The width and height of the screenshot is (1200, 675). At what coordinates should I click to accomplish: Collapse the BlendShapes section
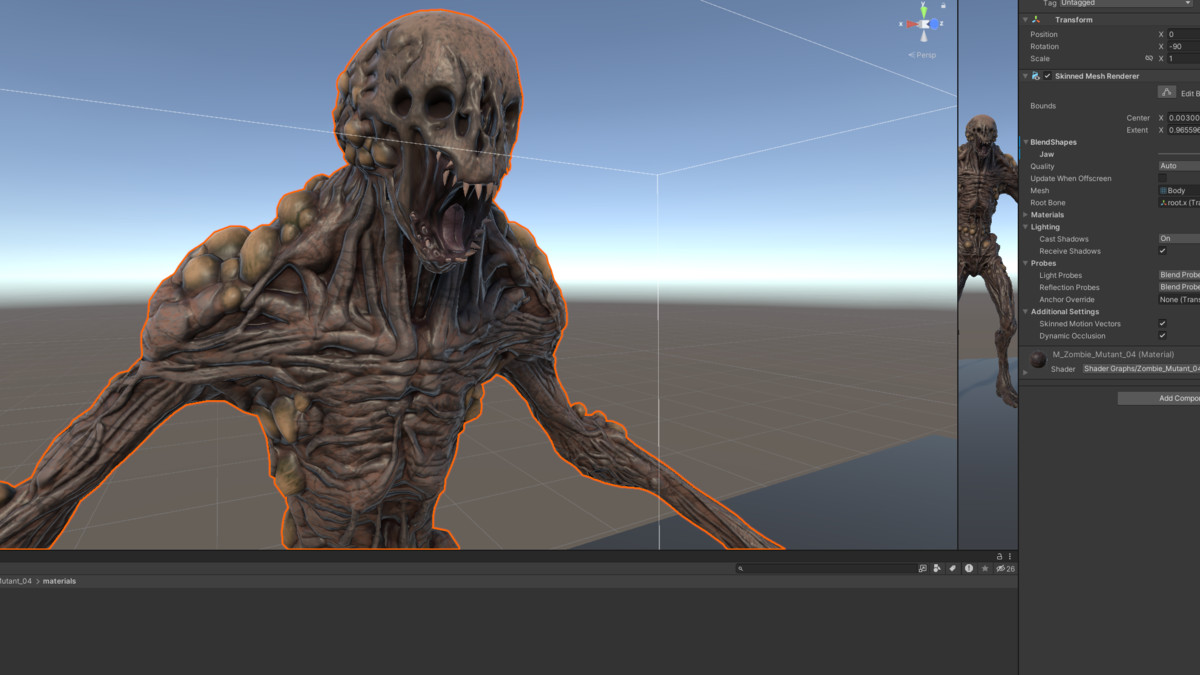pyautogui.click(x=1025, y=142)
